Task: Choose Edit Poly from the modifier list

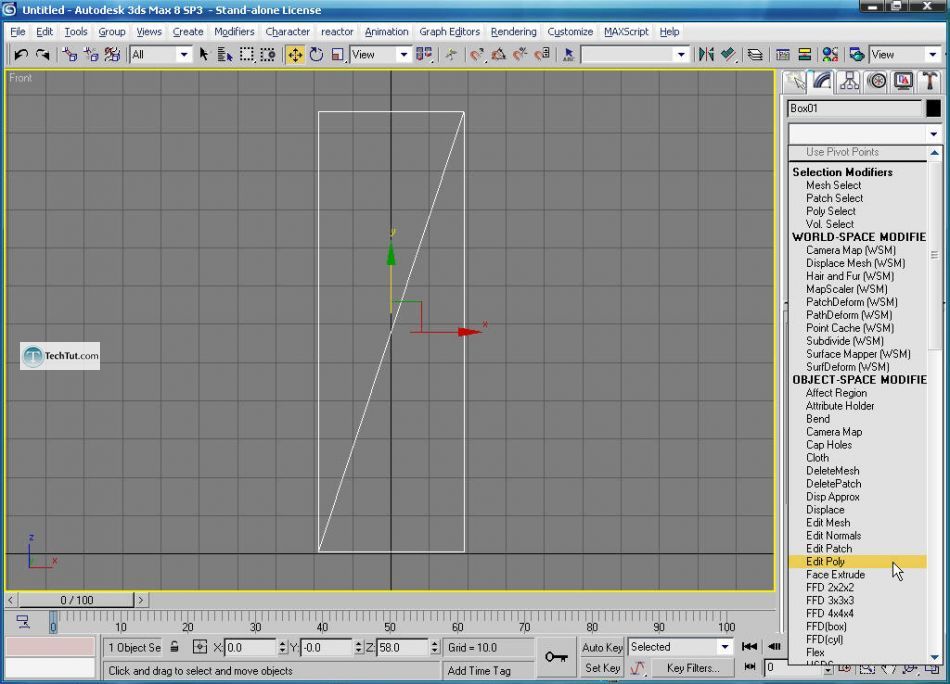Action: point(857,562)
